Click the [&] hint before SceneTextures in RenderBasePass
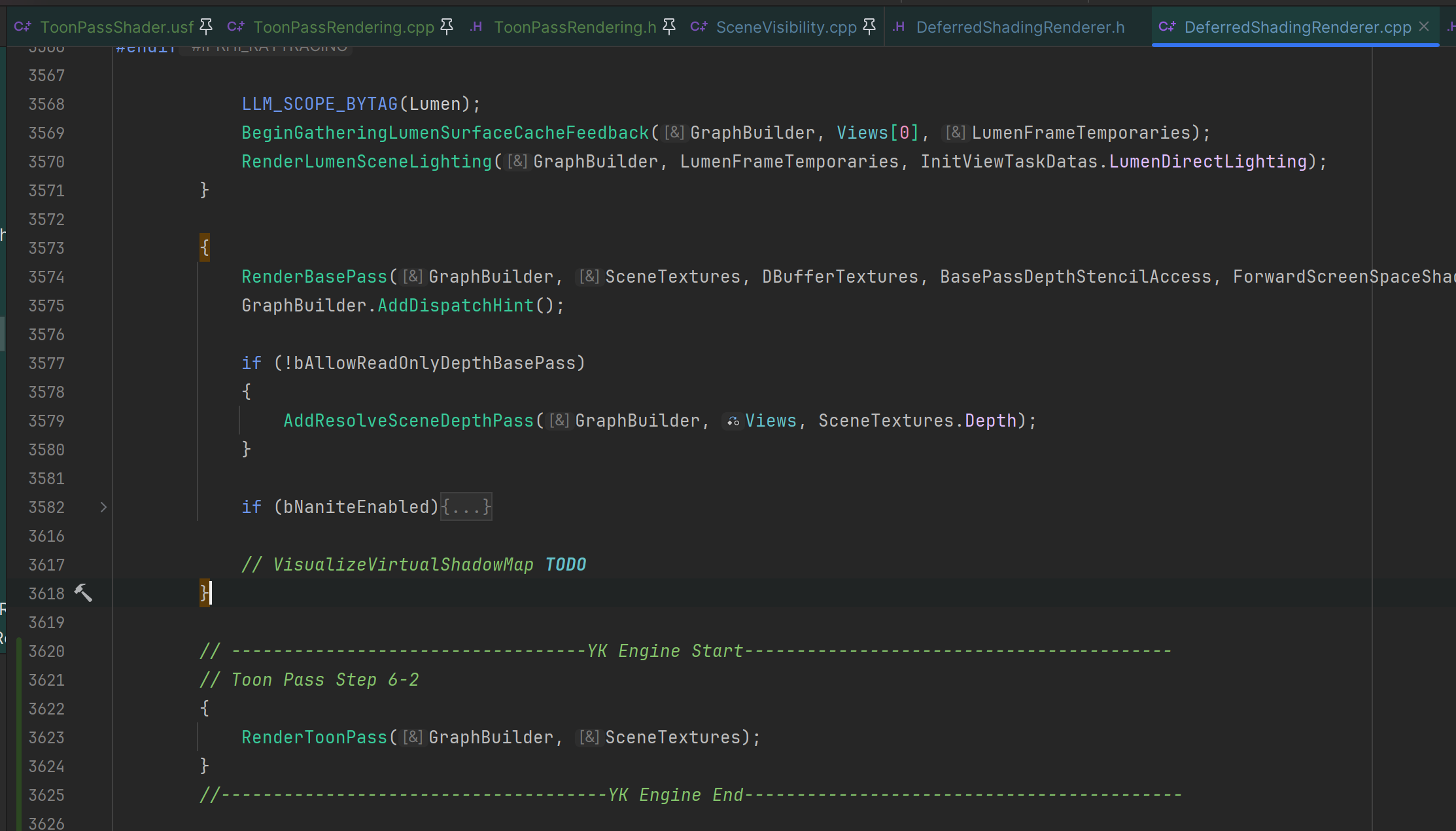Screen dimensions: 1456x831 589,277
